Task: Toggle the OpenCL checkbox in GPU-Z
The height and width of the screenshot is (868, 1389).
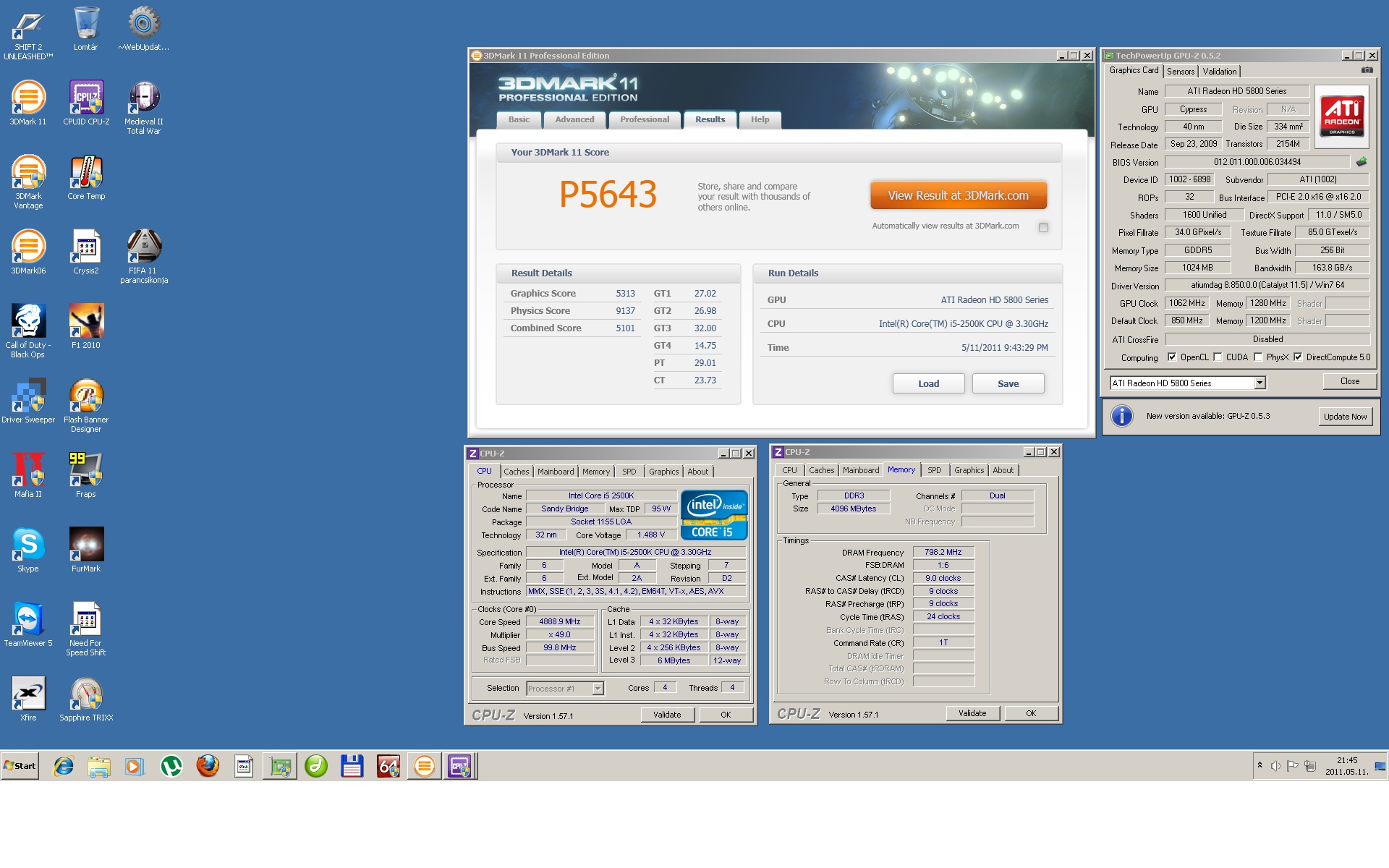Action: click(1172, 357)
